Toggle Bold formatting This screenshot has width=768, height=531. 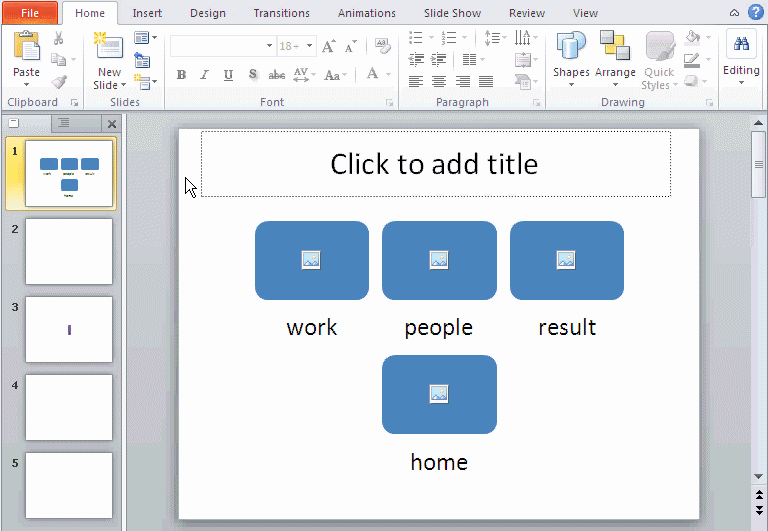pos(181,75)
